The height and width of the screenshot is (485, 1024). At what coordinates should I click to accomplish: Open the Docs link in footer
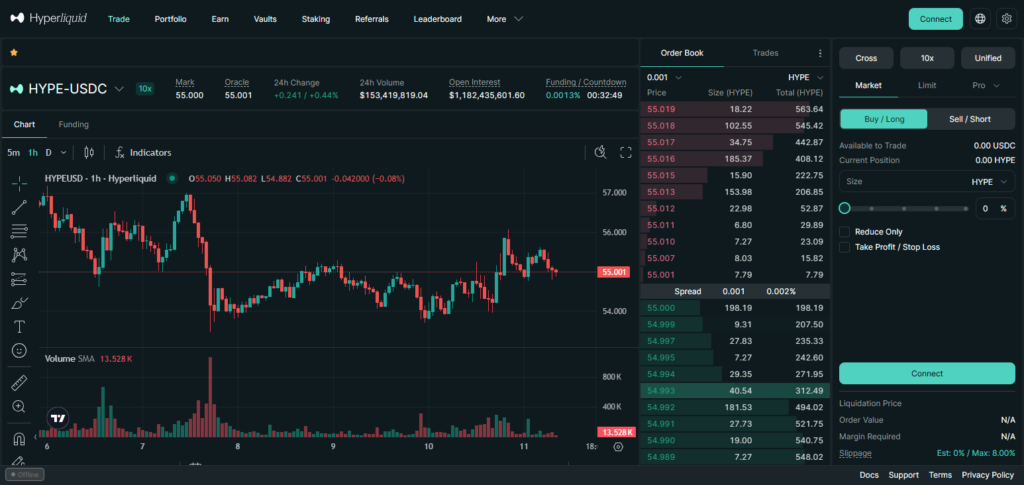[x=869, y=475]
